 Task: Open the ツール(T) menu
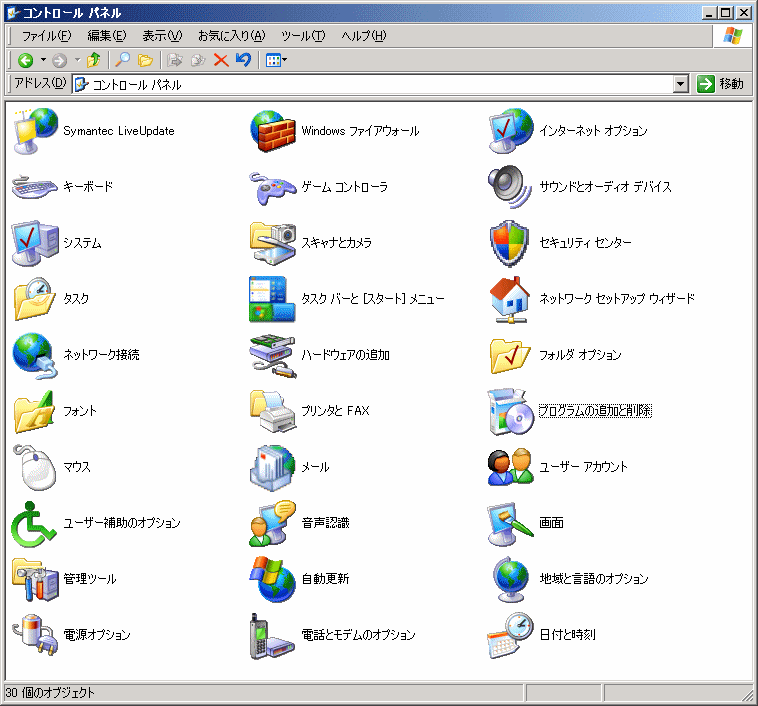[303, 36]
